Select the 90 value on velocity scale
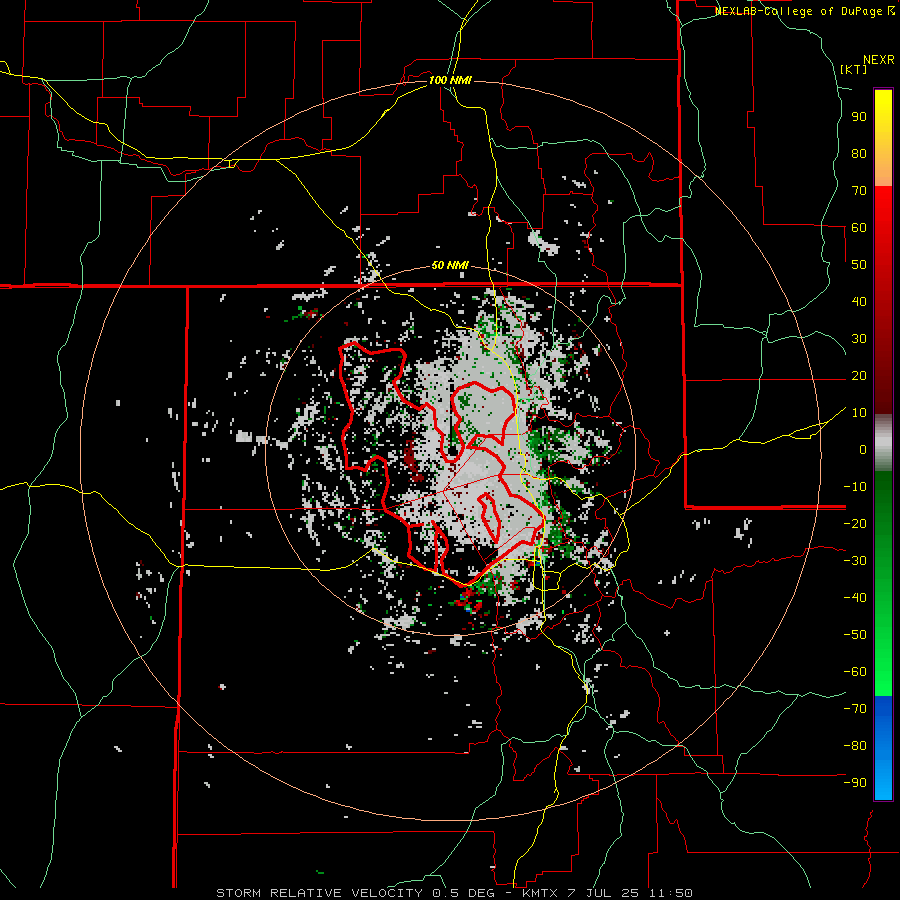The height and width of the screenshot is (900, 900). pos(859,117)
